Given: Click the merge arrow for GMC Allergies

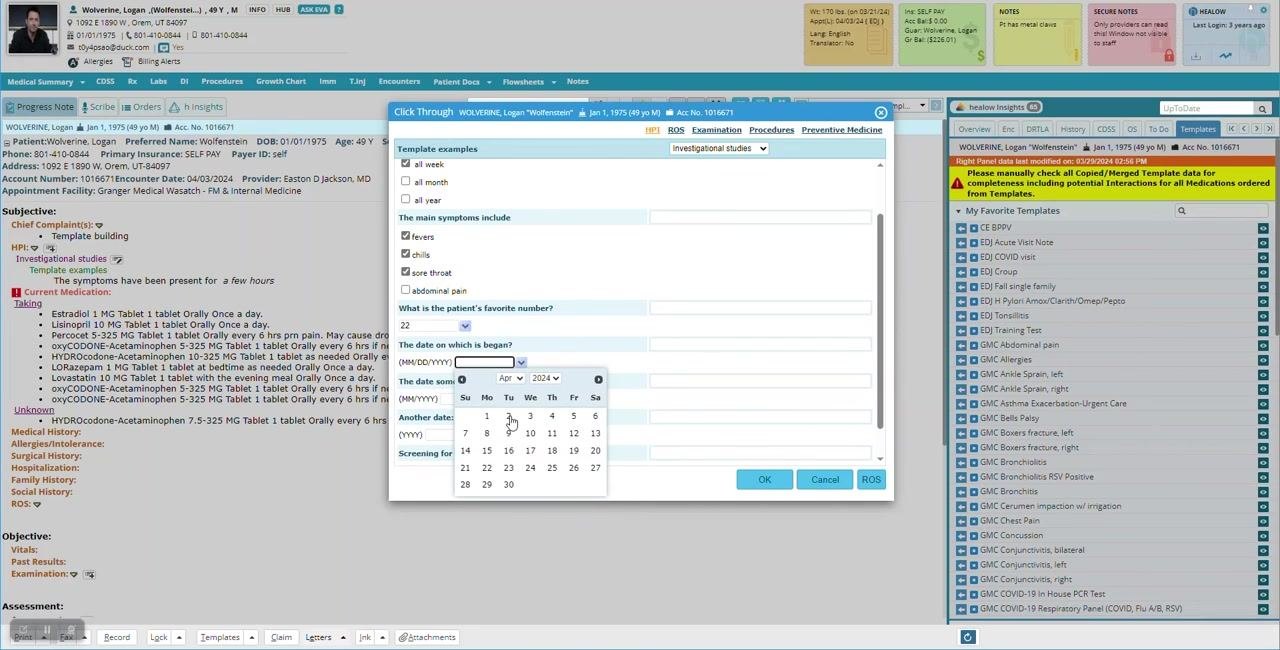Looking at the screenshot, I should [961, 360].
